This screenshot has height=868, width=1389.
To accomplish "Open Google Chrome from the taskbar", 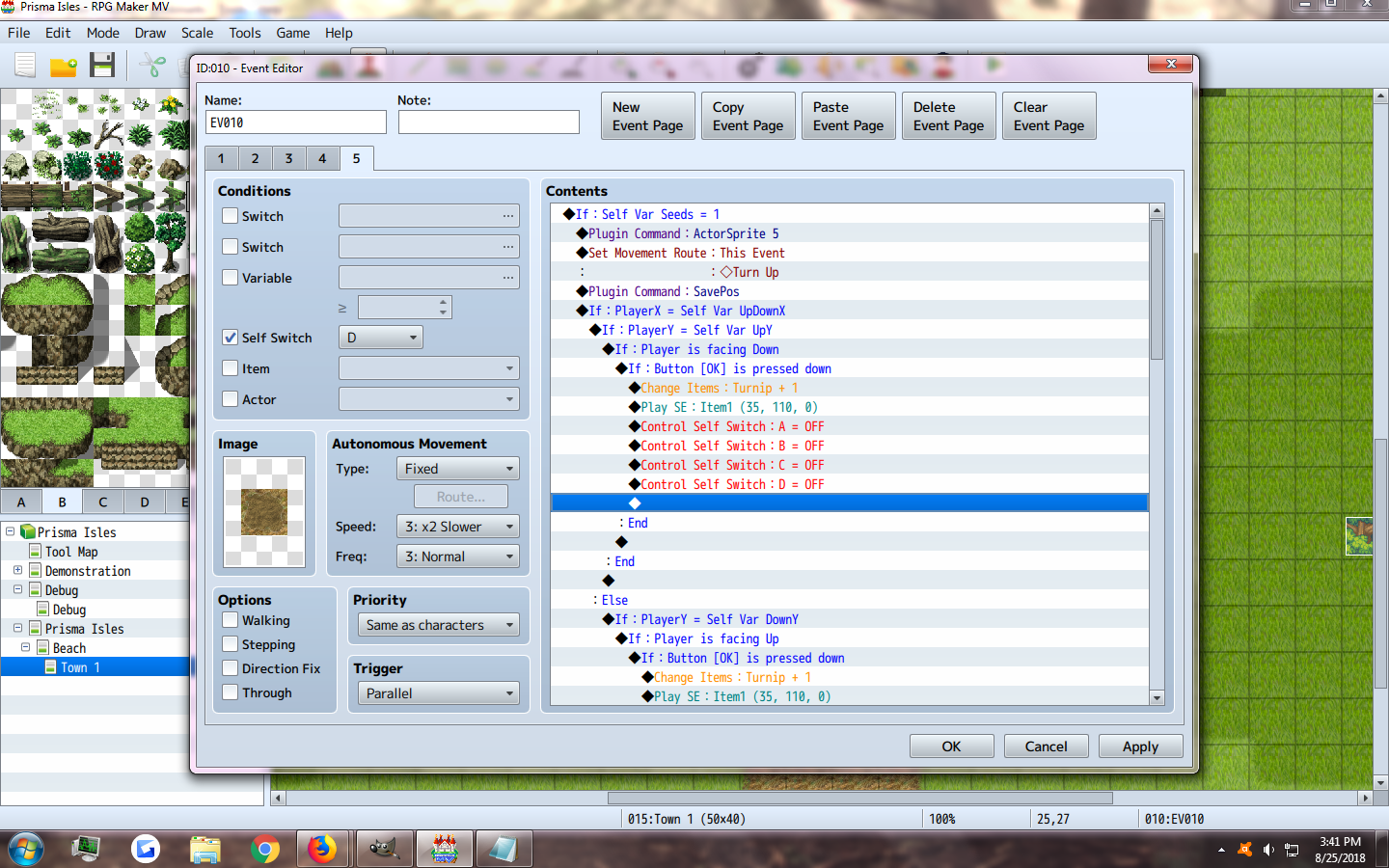I will [x=264, y=849].
